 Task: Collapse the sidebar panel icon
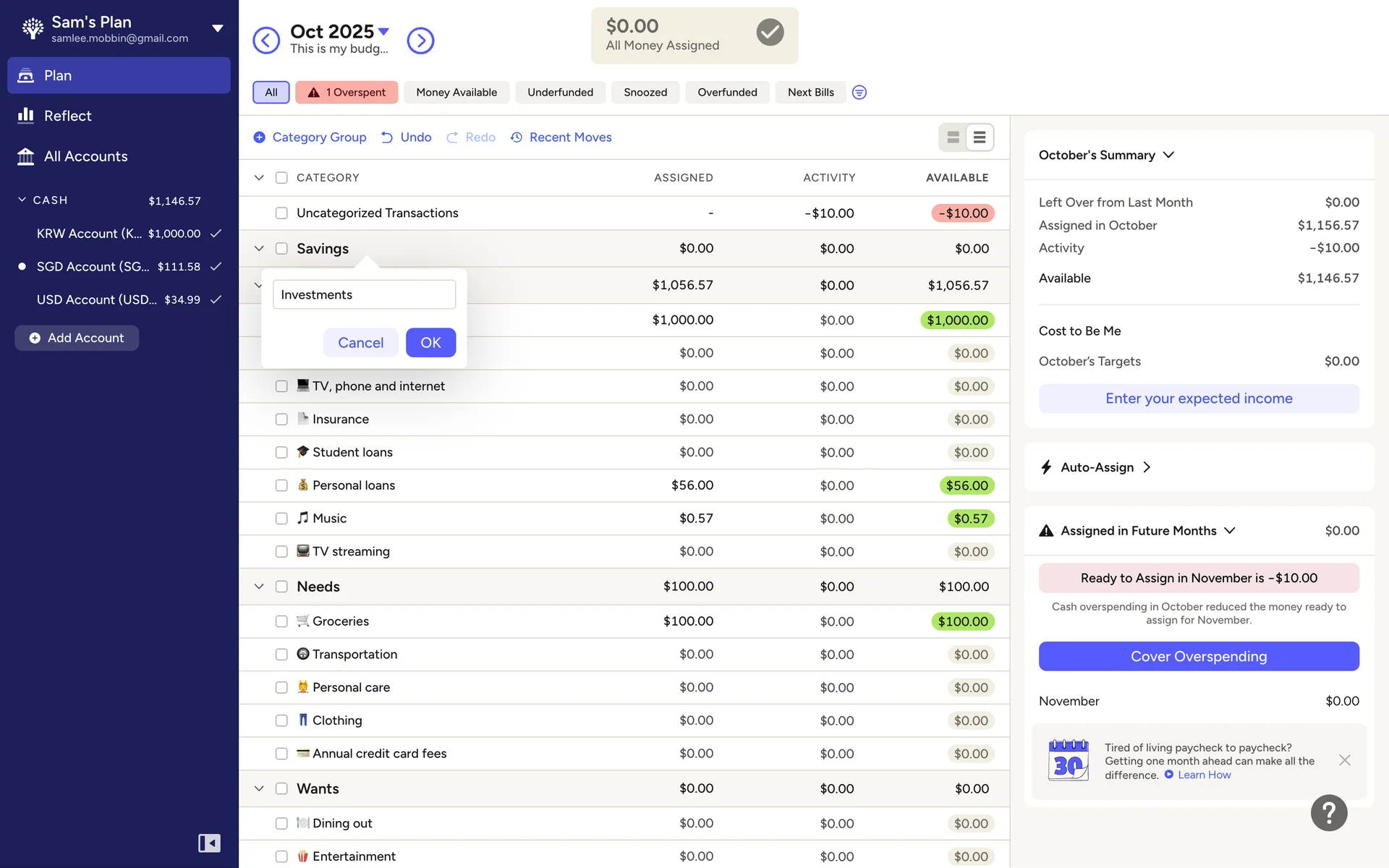[209, 843]
